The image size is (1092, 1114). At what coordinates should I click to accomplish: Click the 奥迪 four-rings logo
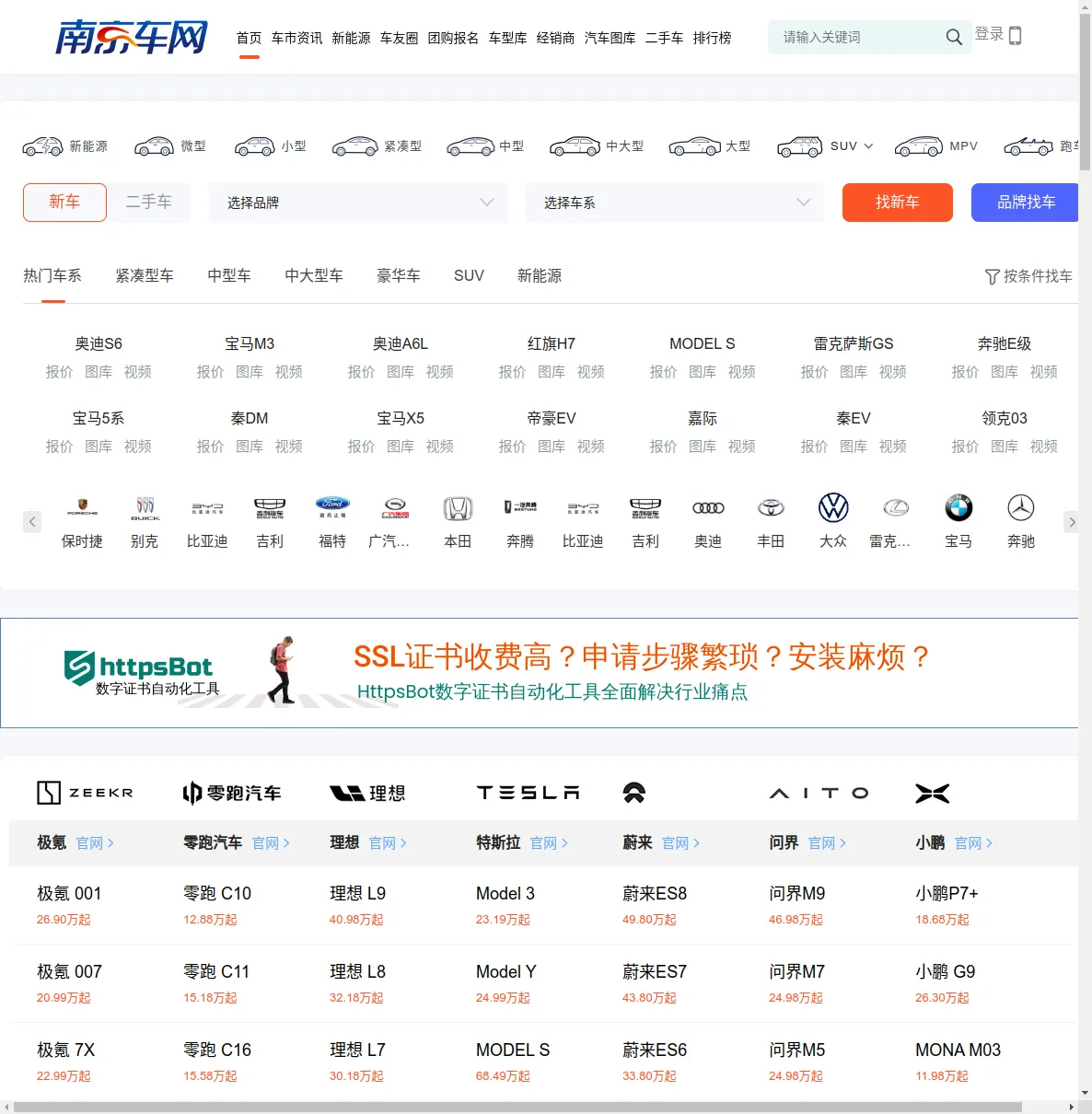[x=708, y=507]
